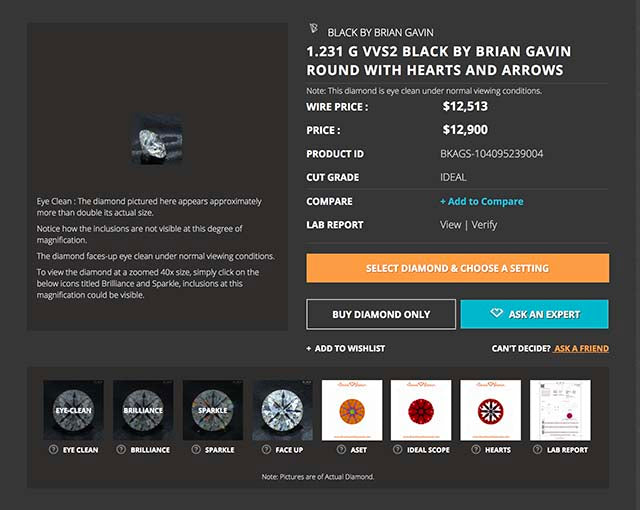640x510 pixels.
Task: Open the red Ideal Scope image
Action: pyautogui.click(x=421, y=410)
